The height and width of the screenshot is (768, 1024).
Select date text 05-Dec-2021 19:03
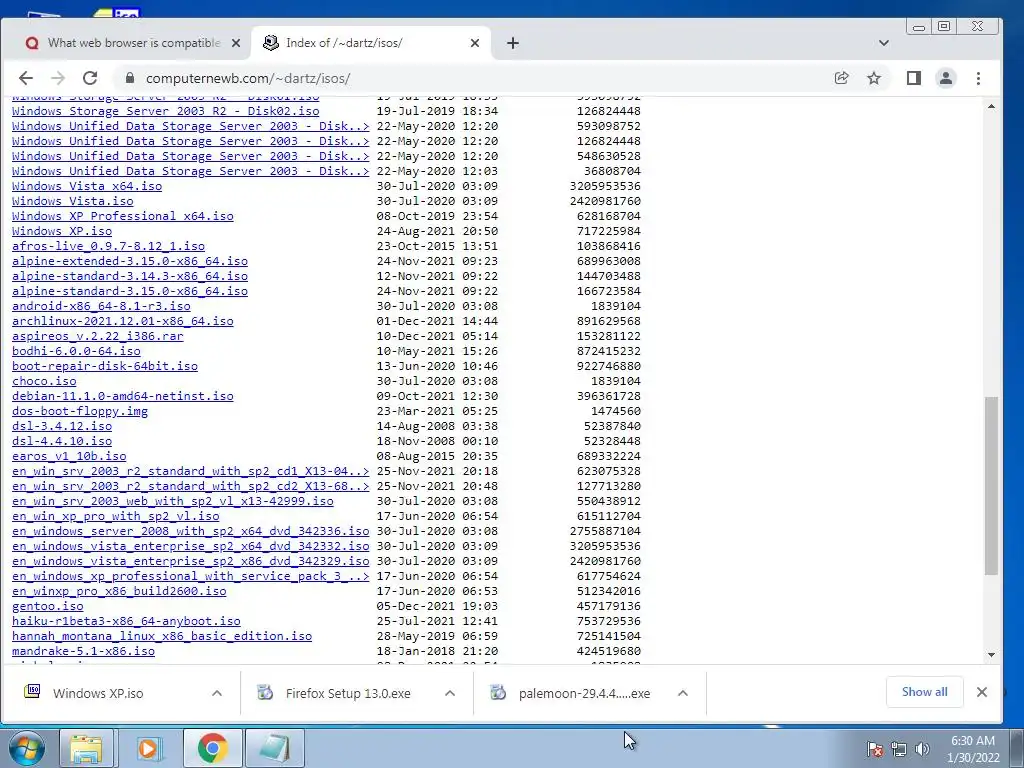(x=437, y=607)
